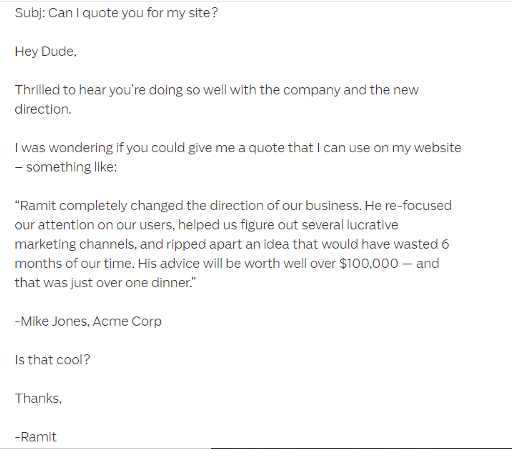This screenshot has width=512, height=449.
Task: Click the line starting "our attention on our users"
Action: [206, 225]
